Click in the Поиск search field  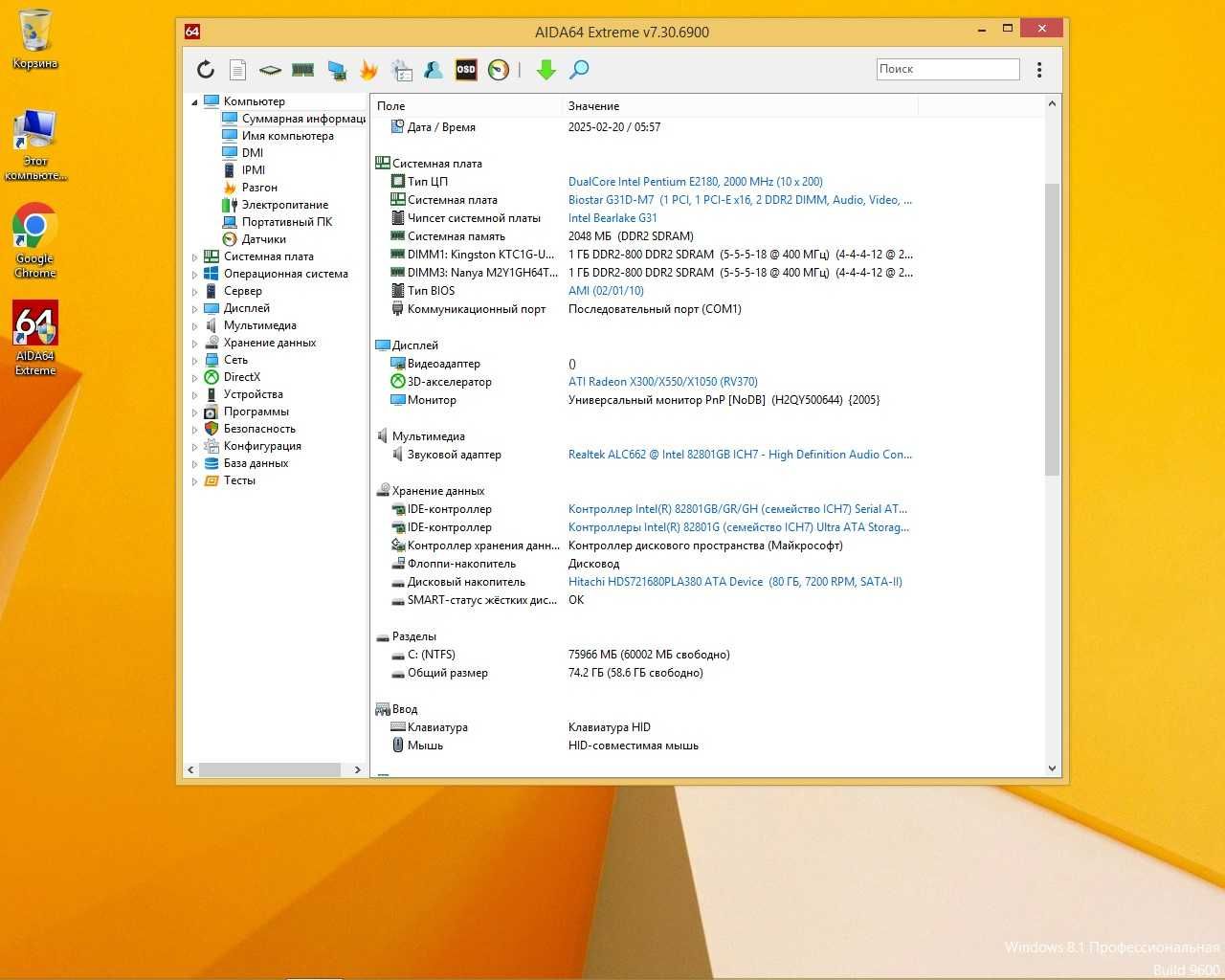click(948, 69)
